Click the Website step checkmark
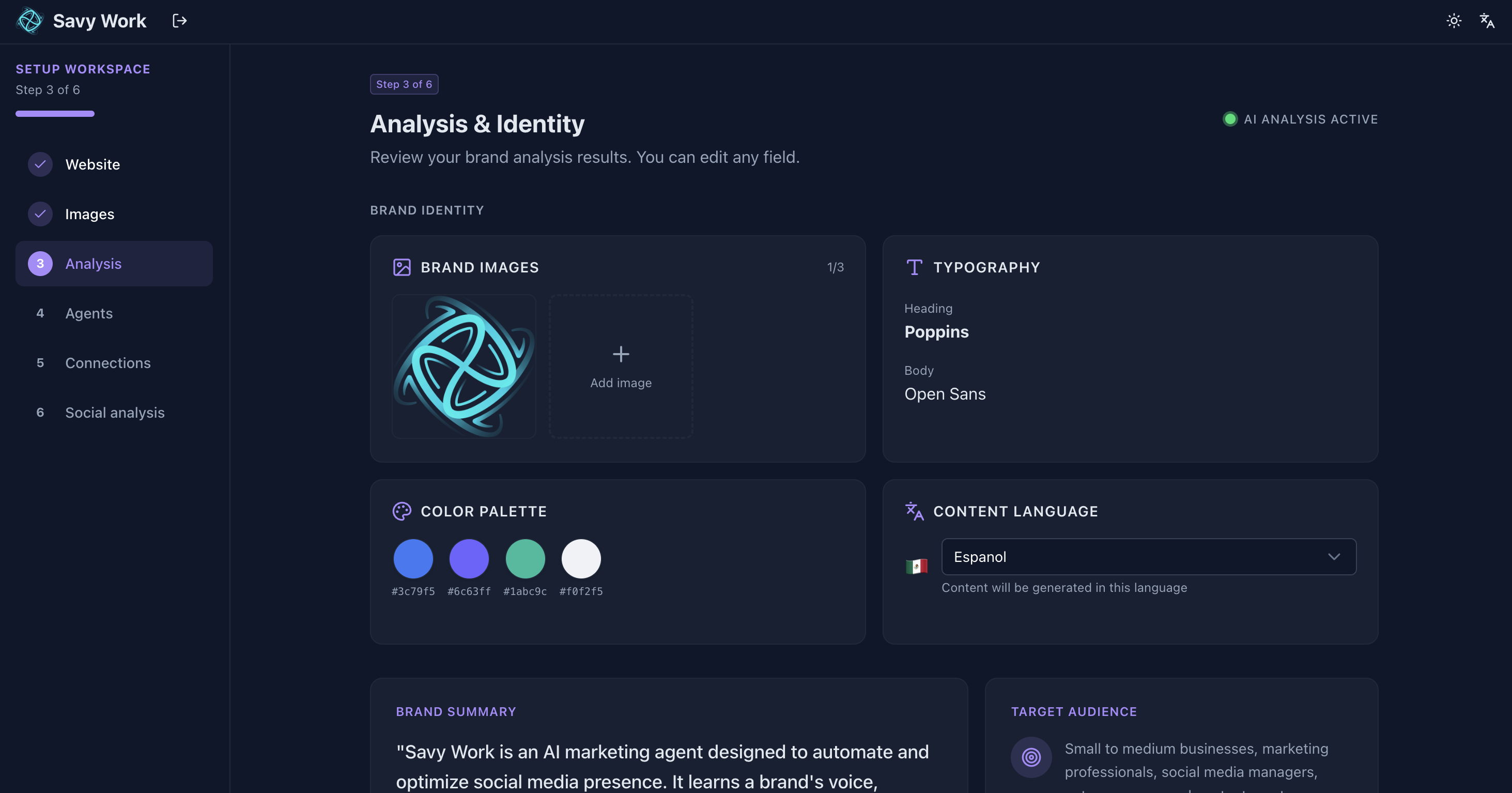Viewport: 1512px width, 793px height. click(40, 164)
